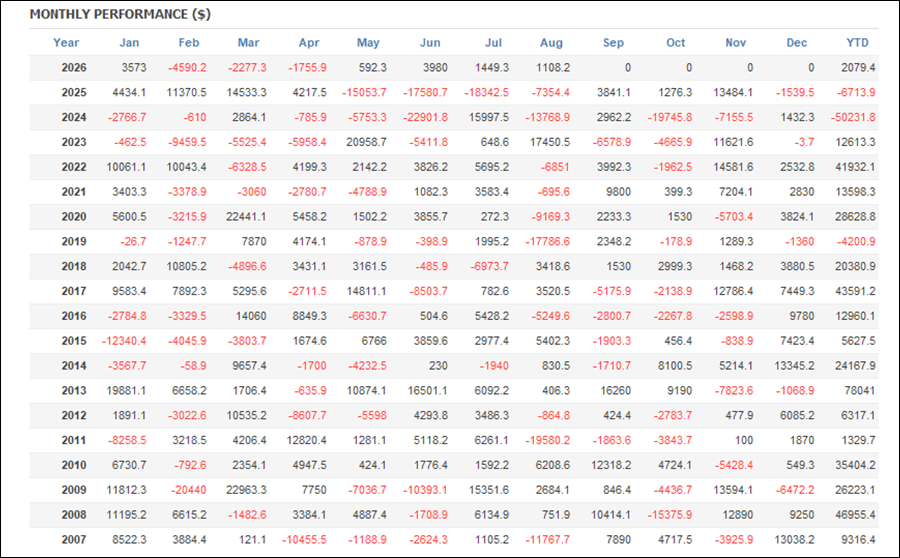Select the 2017 row label

click(74, 291)
